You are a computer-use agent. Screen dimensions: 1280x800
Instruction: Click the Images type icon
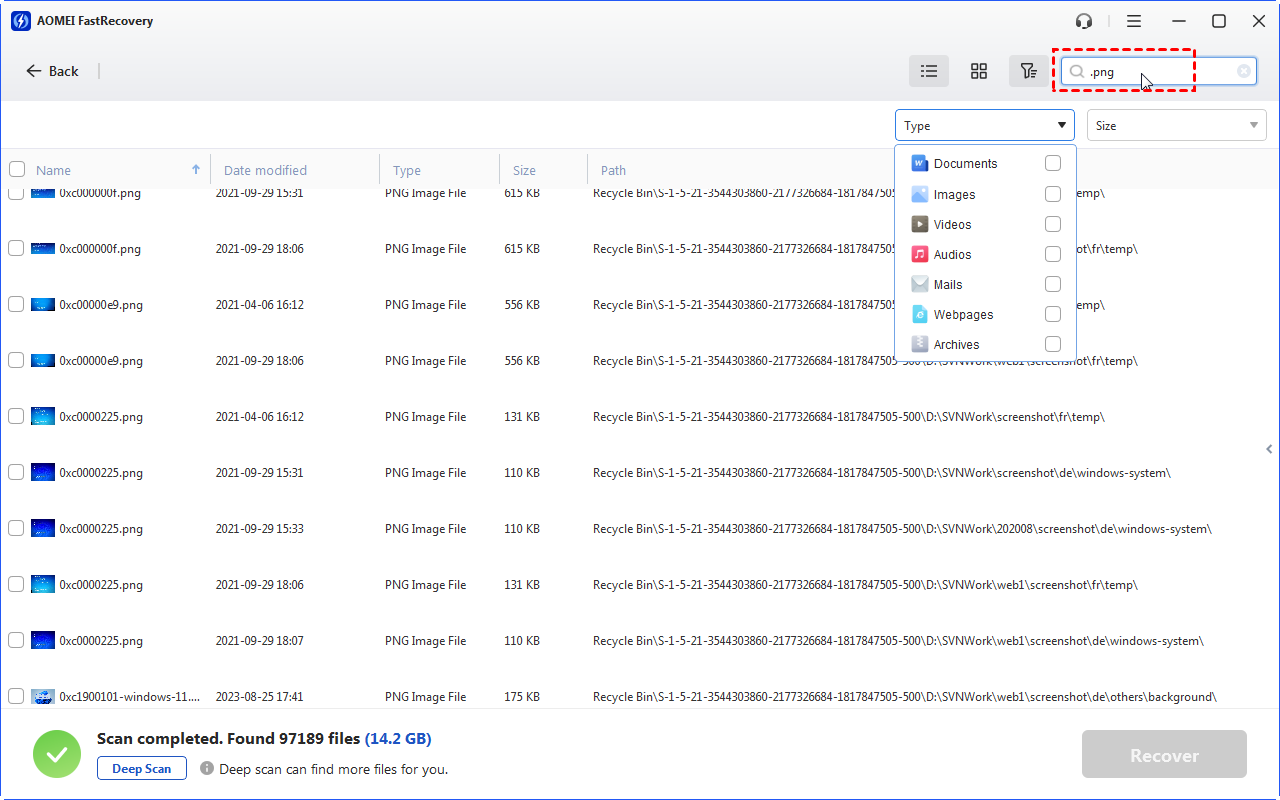point(919,194)
